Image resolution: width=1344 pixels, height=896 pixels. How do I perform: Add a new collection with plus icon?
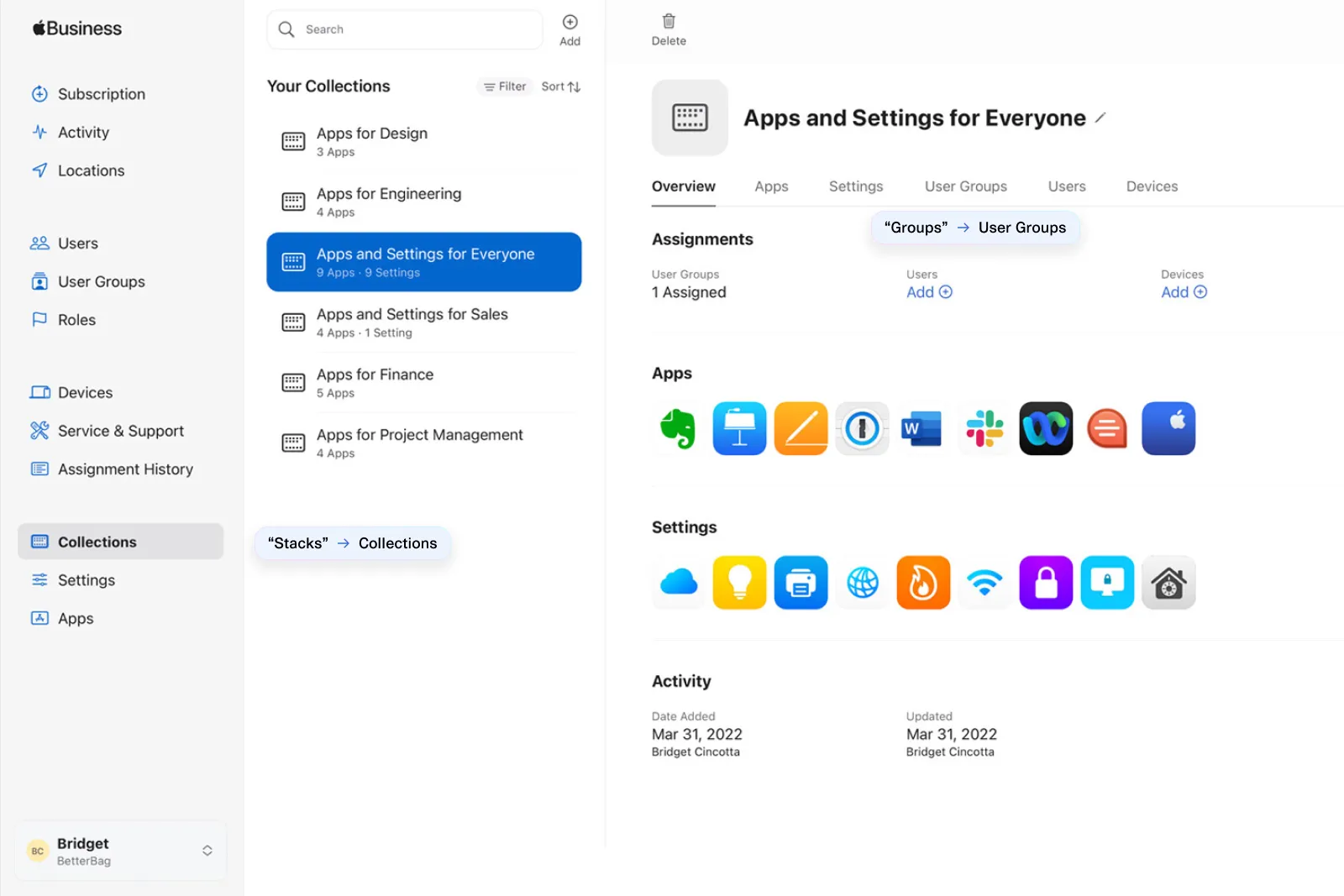[570, 29]
